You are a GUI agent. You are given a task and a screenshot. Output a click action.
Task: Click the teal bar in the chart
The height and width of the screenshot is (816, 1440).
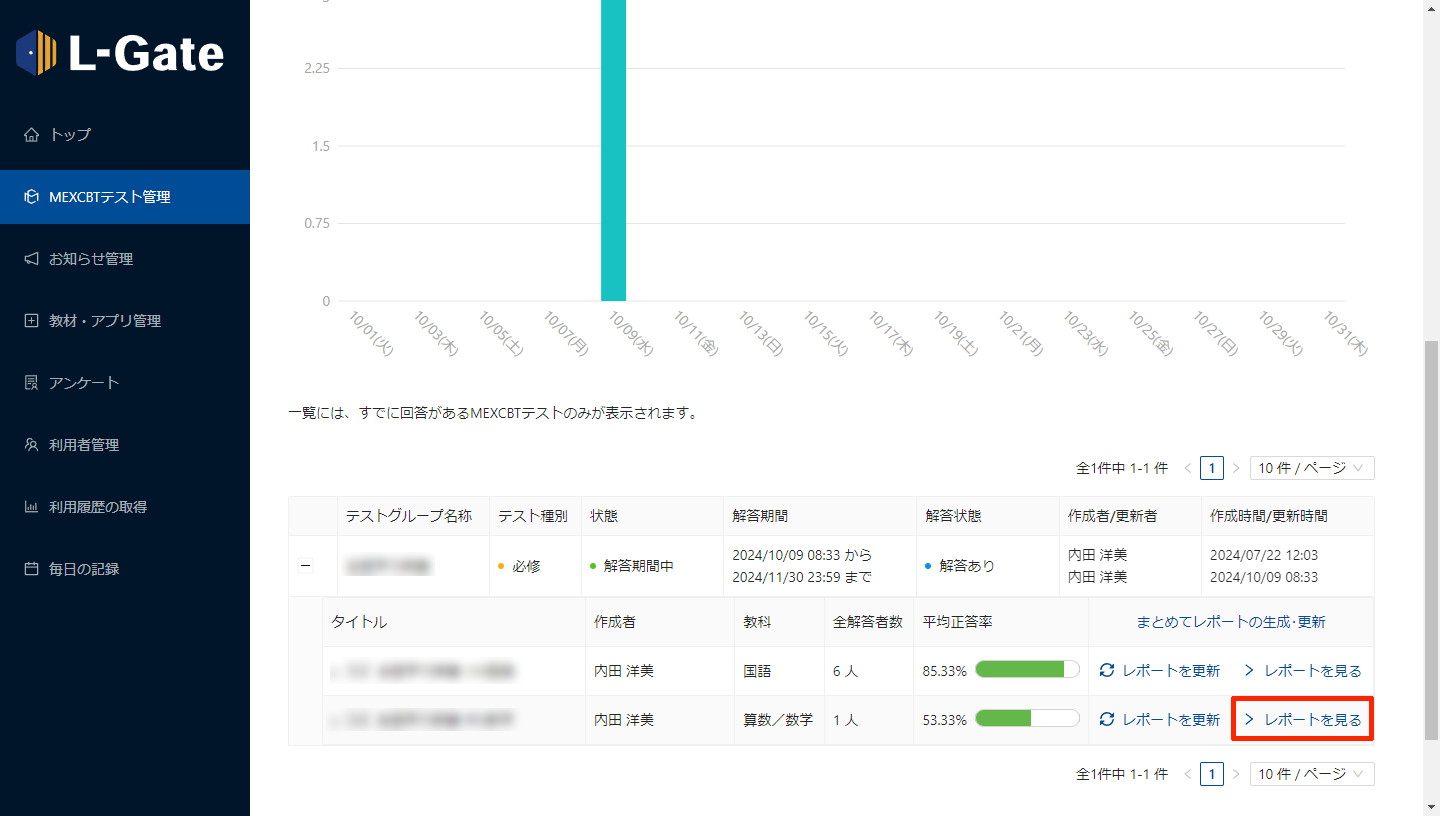click(613, 150)
